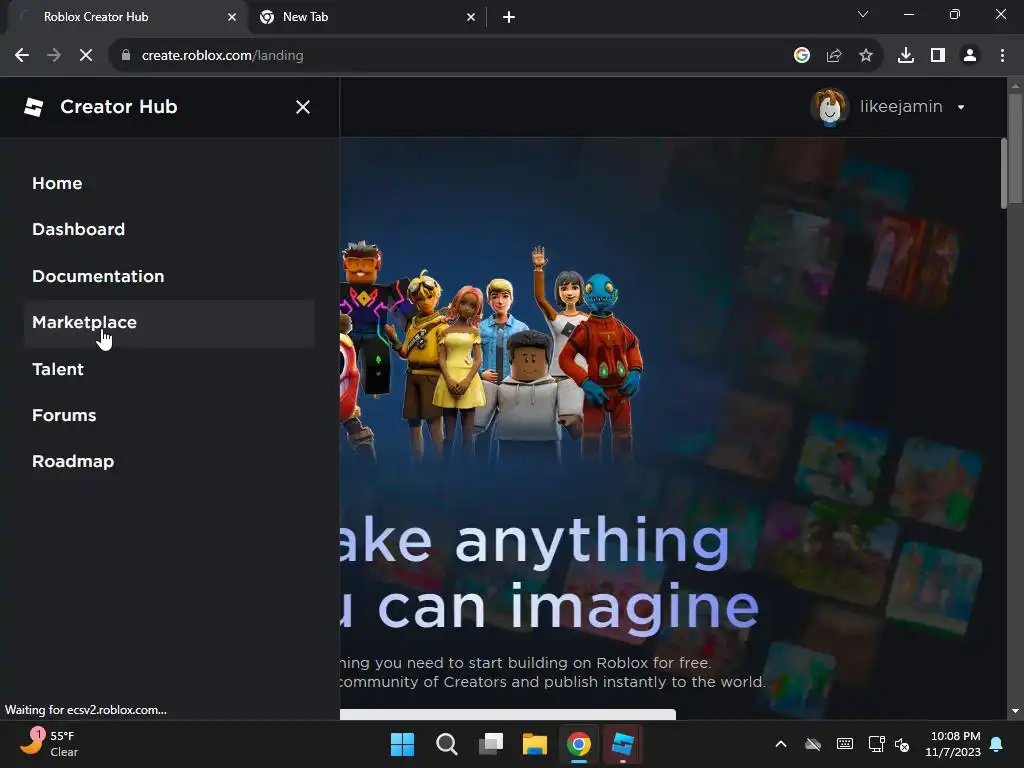Open Chrome downloads

(906, 56)
